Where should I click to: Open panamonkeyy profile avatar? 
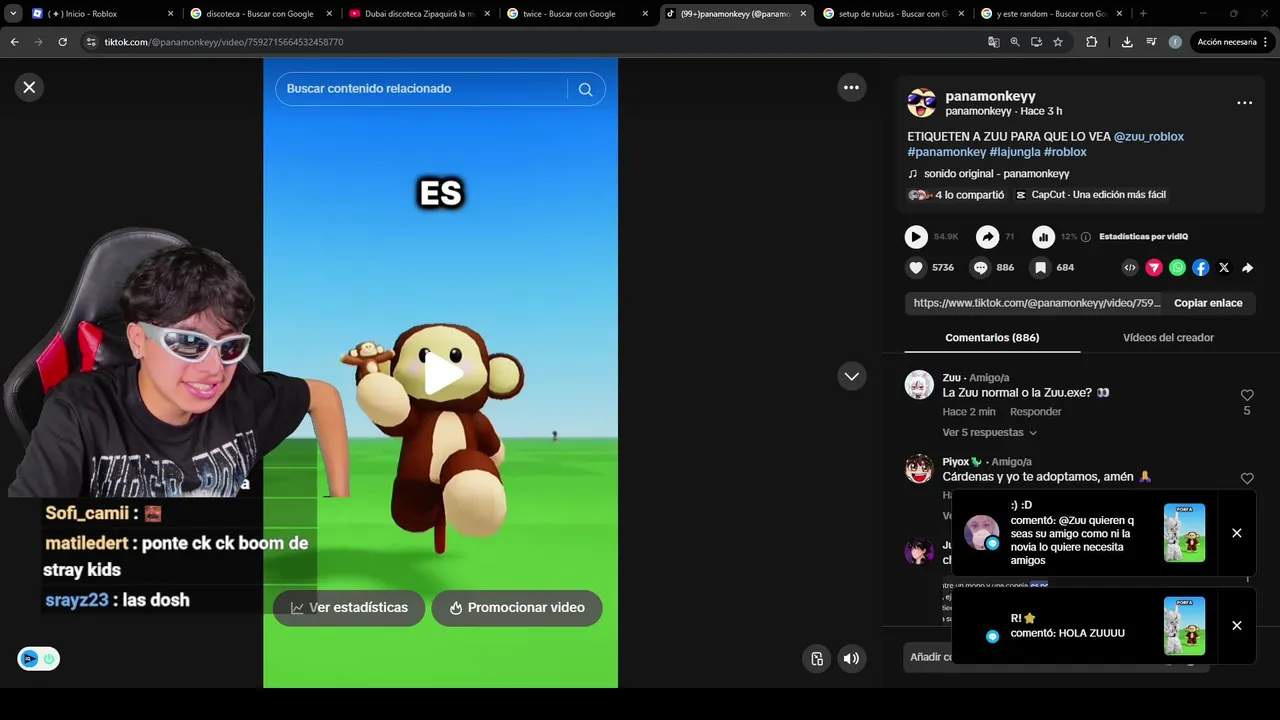pyautogui.click(x=921, y=103)
